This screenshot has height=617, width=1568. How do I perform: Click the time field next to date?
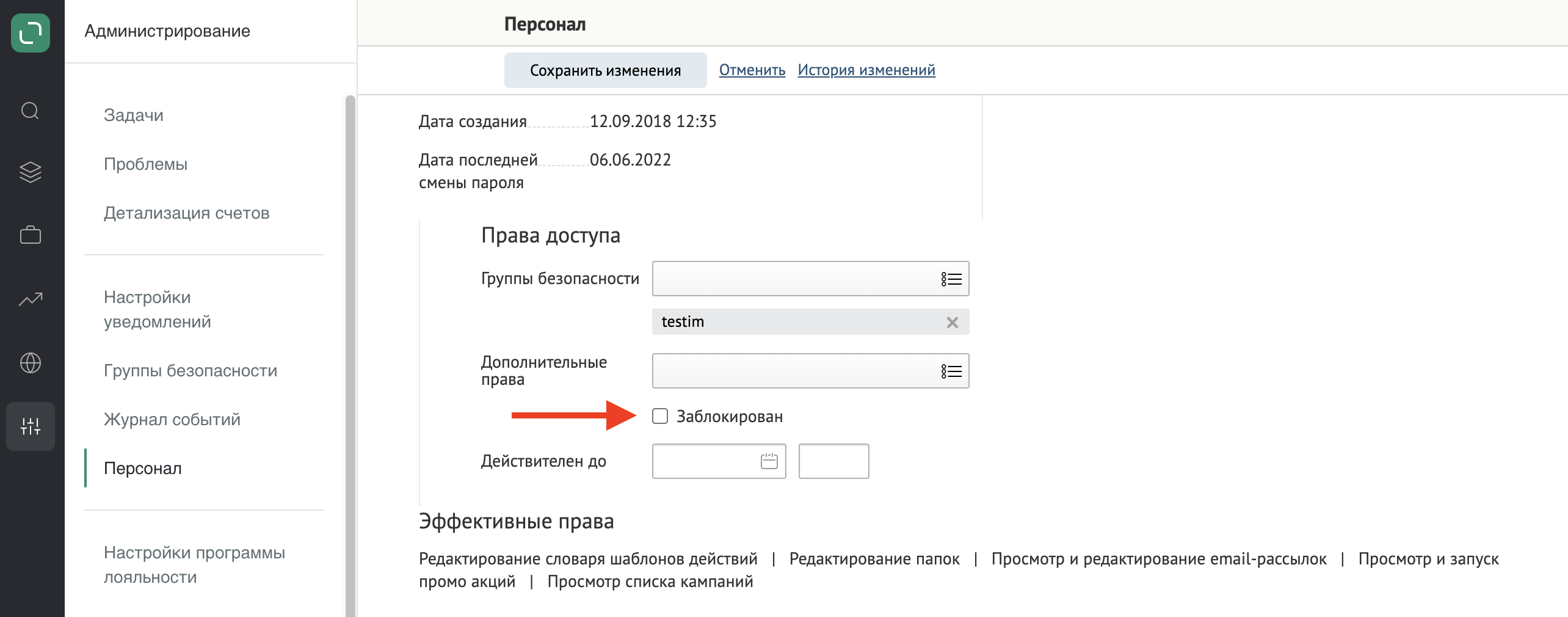pos(833,461)
